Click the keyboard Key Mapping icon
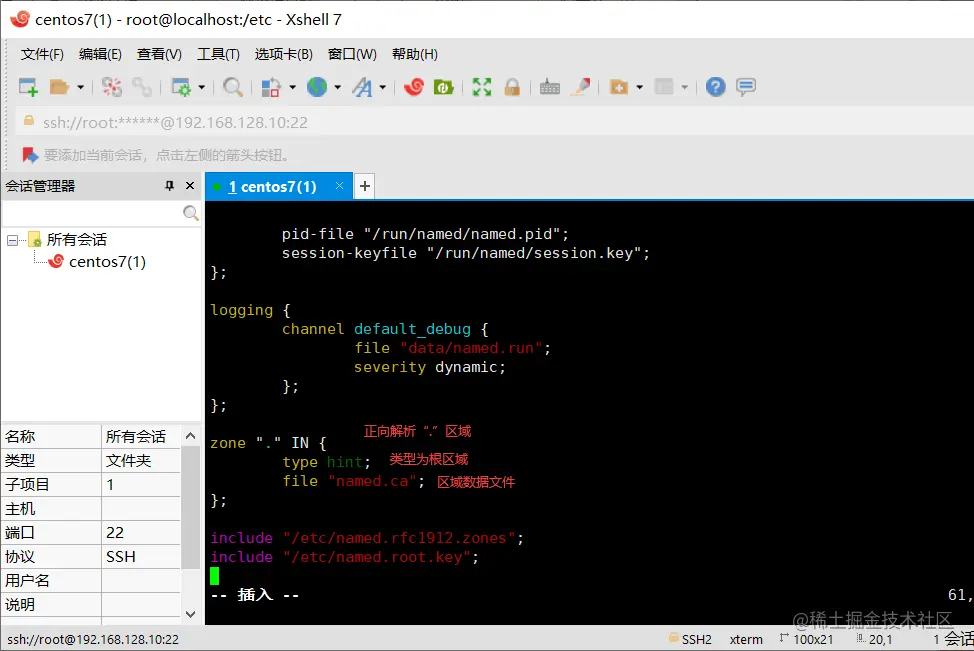The height and width of the screenshot is (651, 974). click(550, 87)
